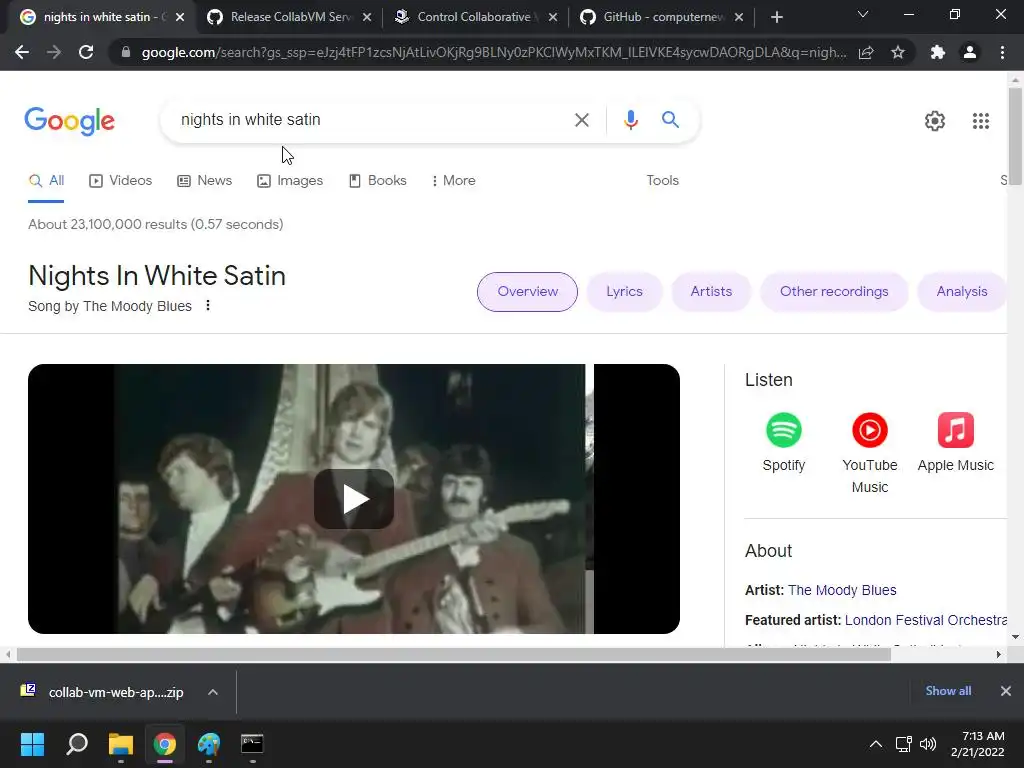The height and width of the screenshot is (768, 1024).
Task: Open the Chrome profile avatar
Action: (x=970, y=52)
